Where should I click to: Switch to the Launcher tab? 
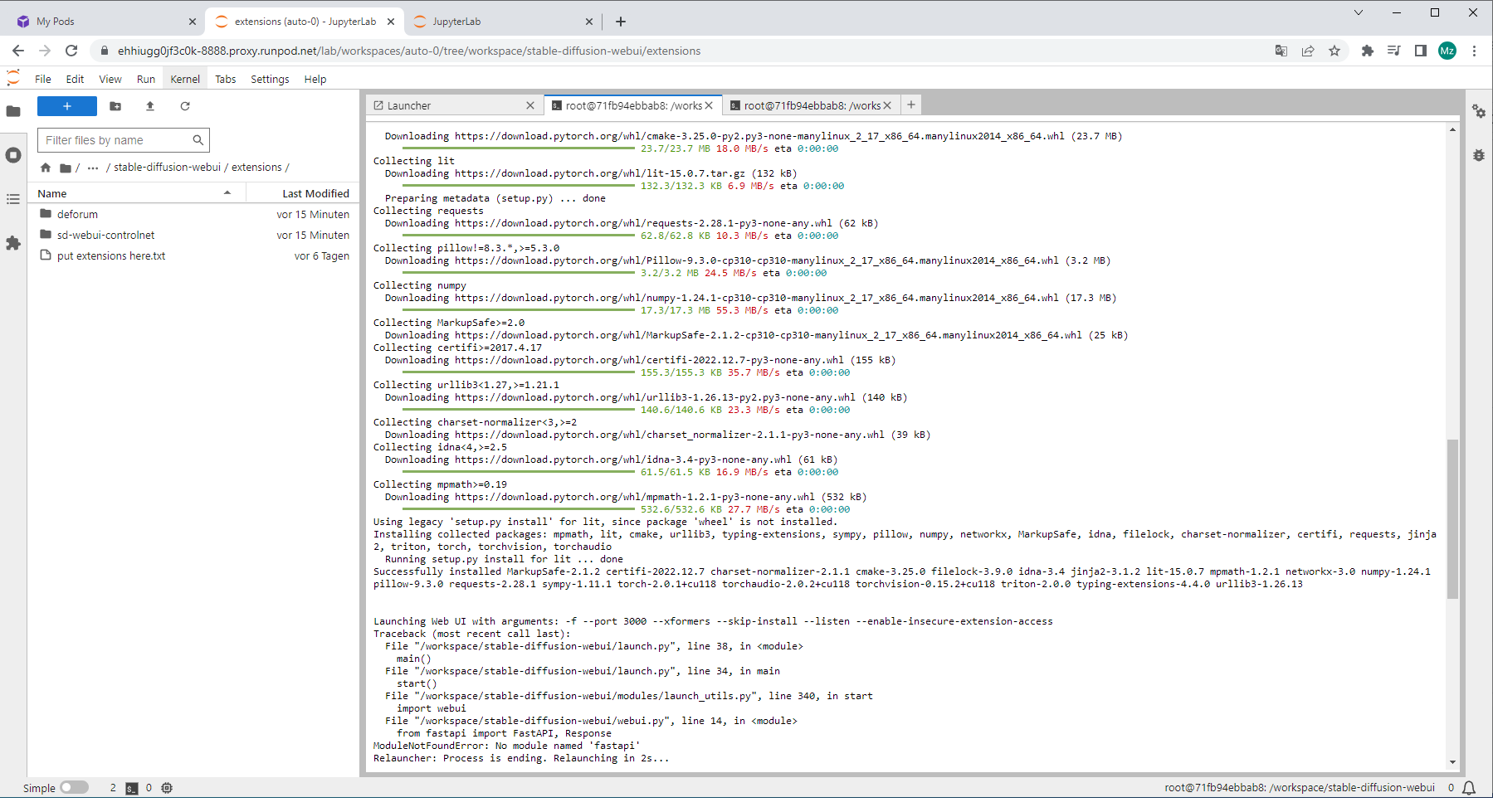[x=409, y=105]
